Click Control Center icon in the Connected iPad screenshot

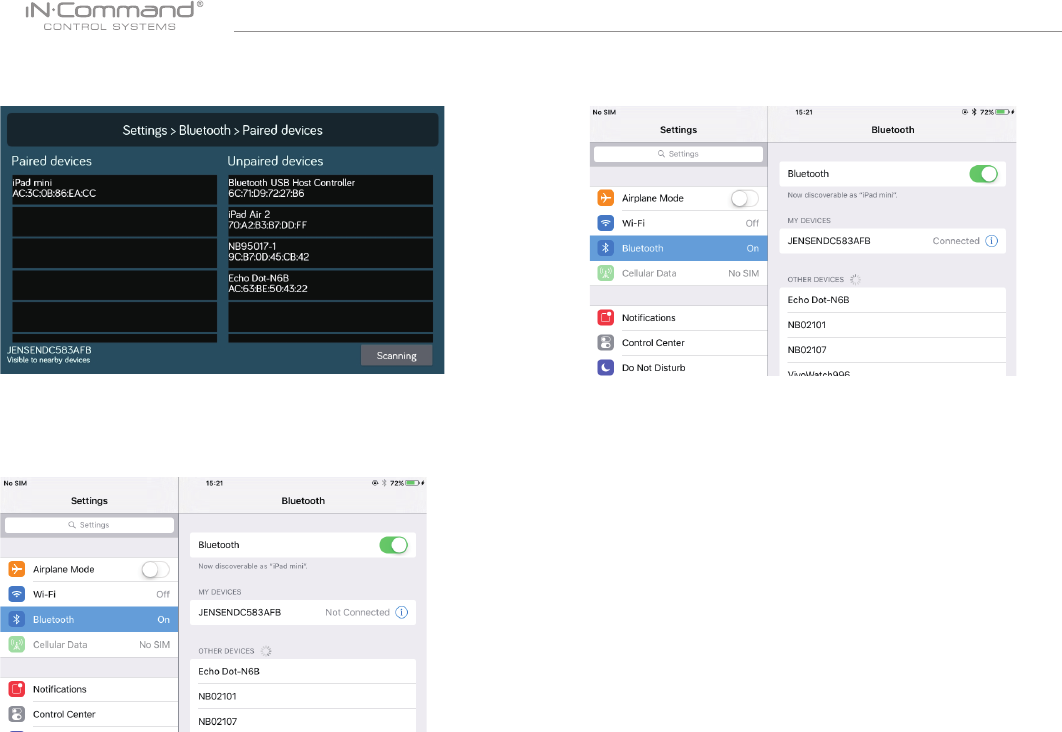point(606,343)
